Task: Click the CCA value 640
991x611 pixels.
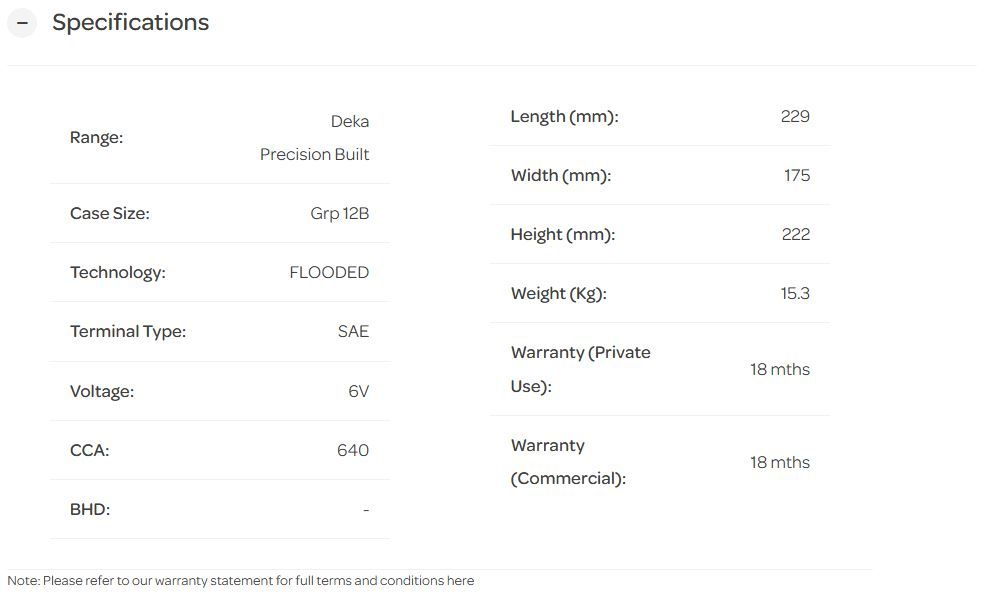Action: tap(352, 450)
